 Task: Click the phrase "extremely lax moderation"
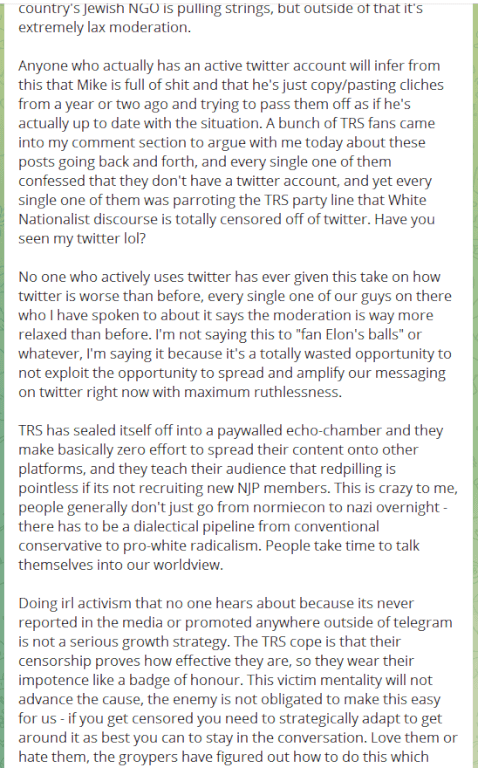103,27
